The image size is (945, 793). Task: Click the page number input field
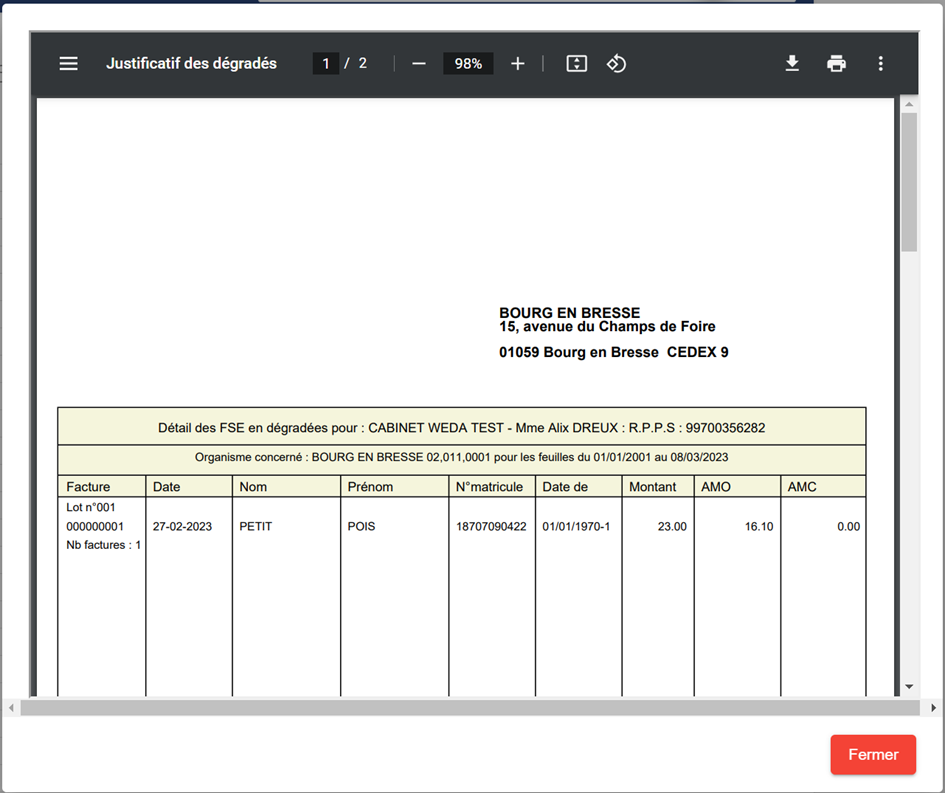(325, 64)
